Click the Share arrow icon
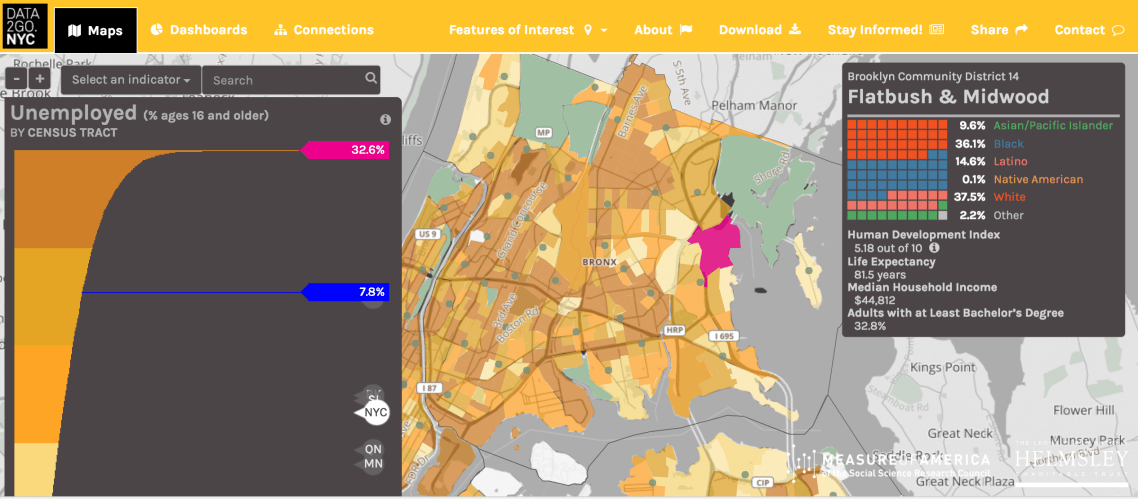This screenshot has width=1138, height=499. 1021,30
